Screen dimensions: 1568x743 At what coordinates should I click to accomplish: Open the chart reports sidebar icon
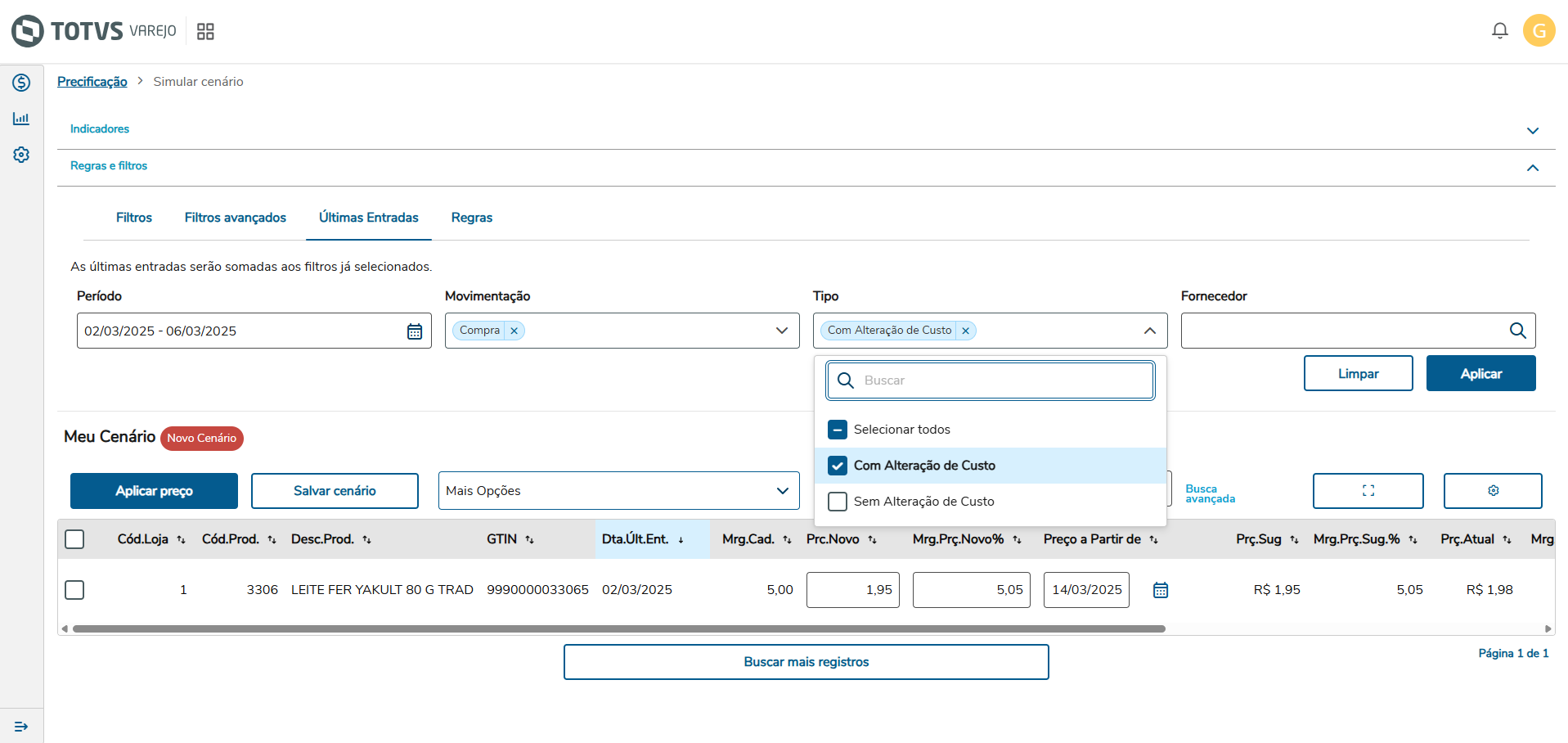tap(21, 119)
